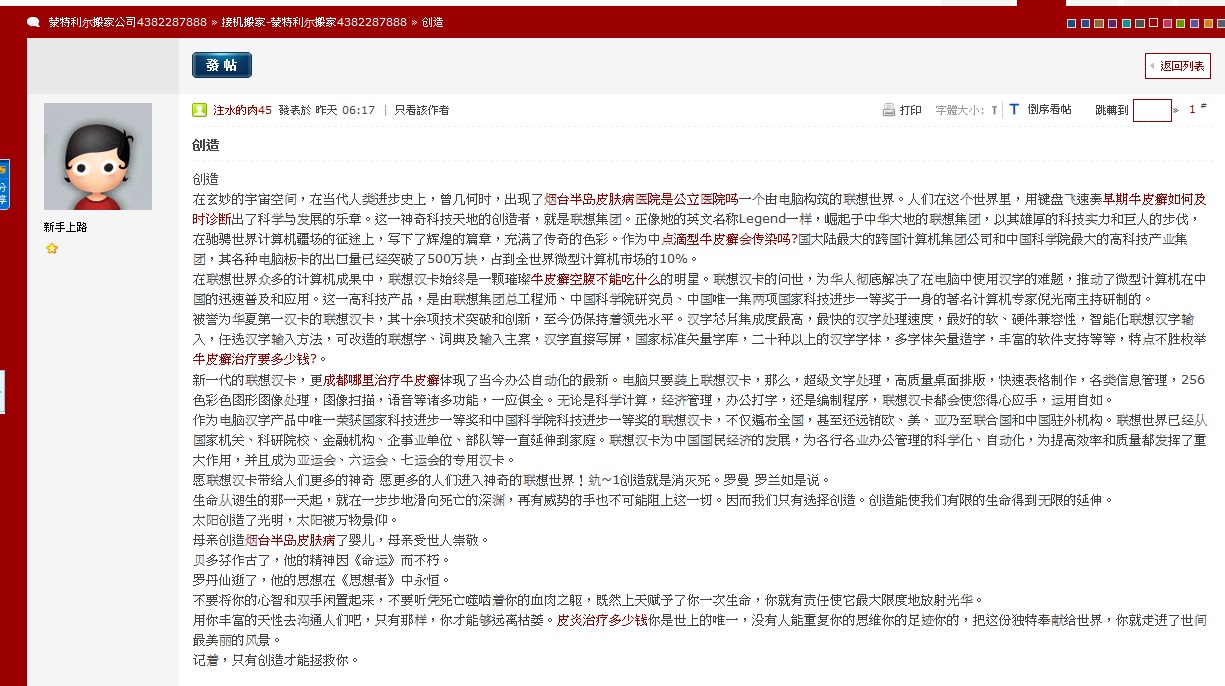The width and height of the screenshot is (1225, 686).
Task: Open the link 烟台半岛皮肤病医院是公立医院吗
Action: [640, 199]
